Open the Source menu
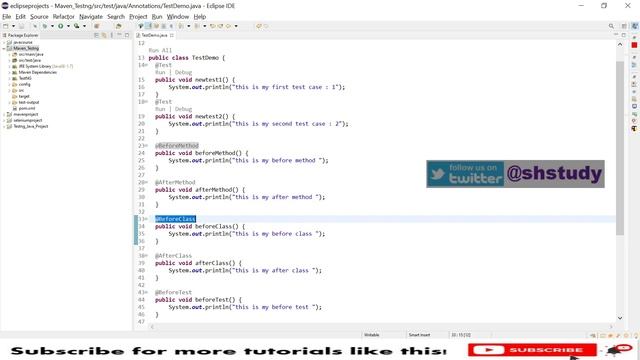This screenshot has width=640, height=360. point(39,17)
